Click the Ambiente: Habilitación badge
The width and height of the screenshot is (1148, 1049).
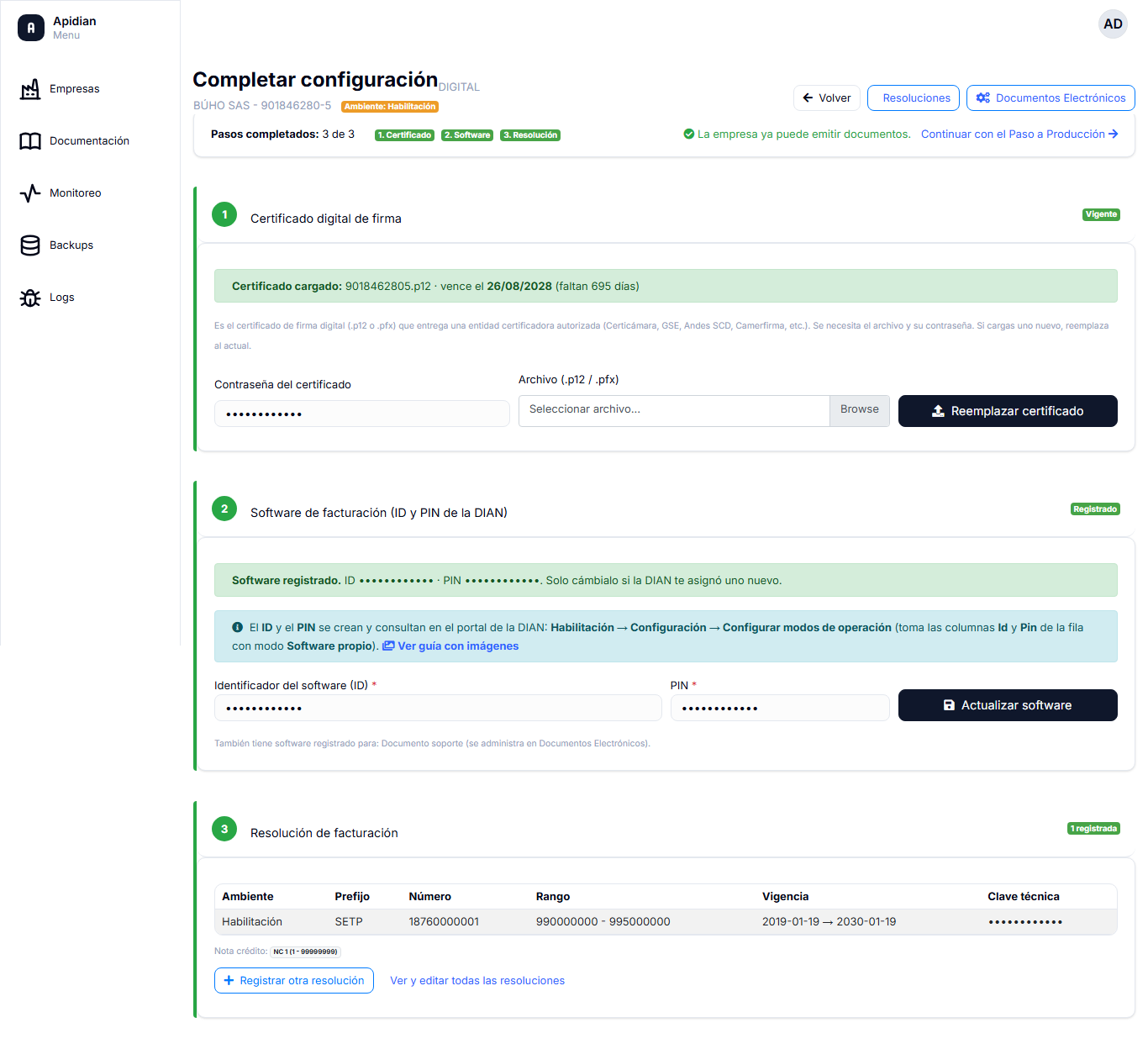click(390, 107)
